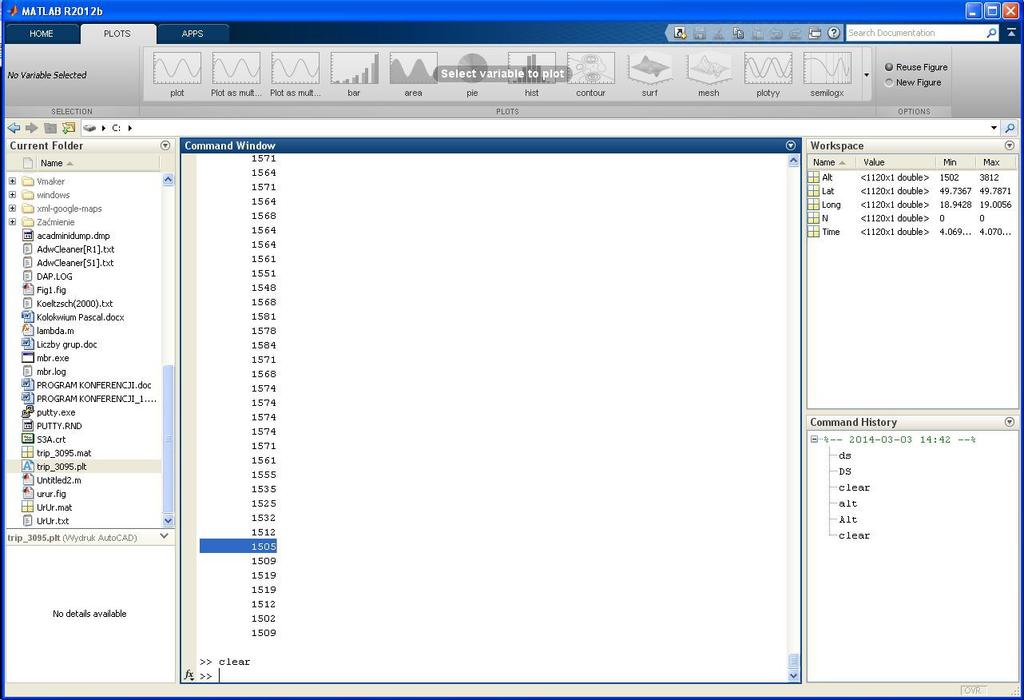Click the Save icon in quick access toolbar
Screen dimensions: 1024x700
tap(699, 33)
